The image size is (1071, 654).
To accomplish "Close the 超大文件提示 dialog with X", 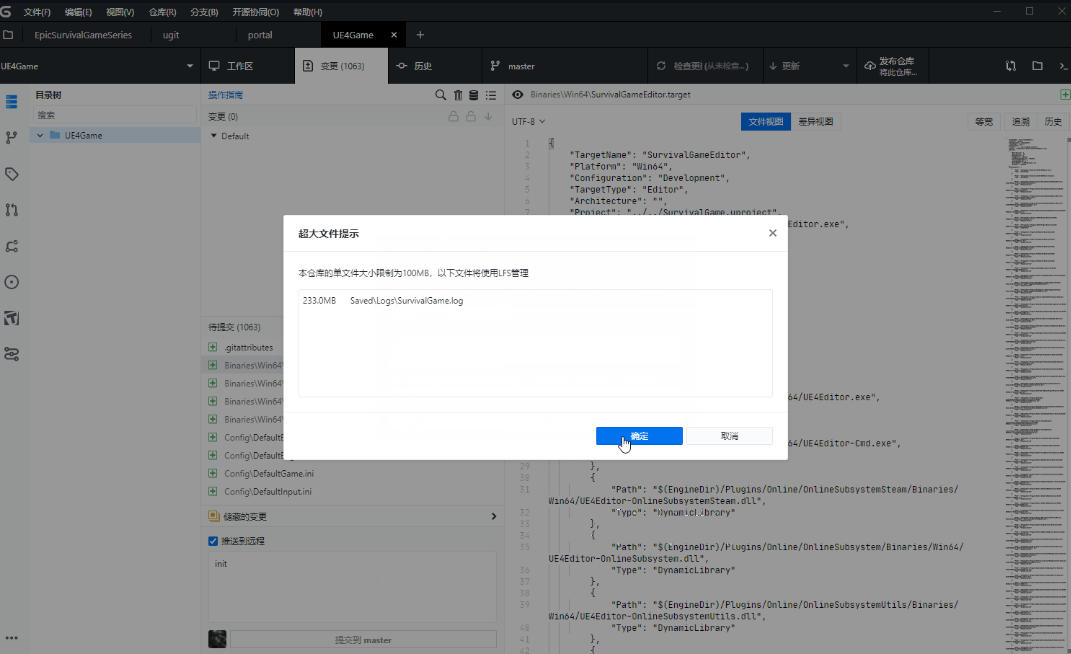I will click(772, 233).
